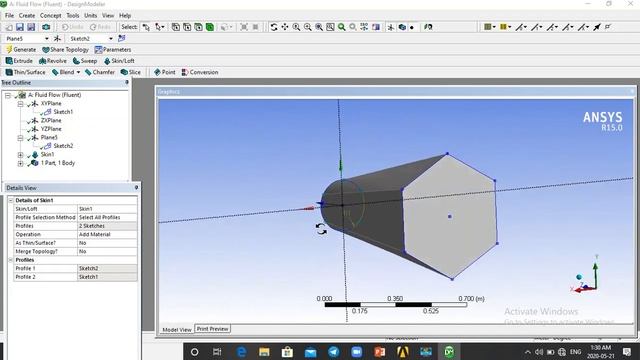
Task: Open the Tools menu
Action: click(73, 16)
